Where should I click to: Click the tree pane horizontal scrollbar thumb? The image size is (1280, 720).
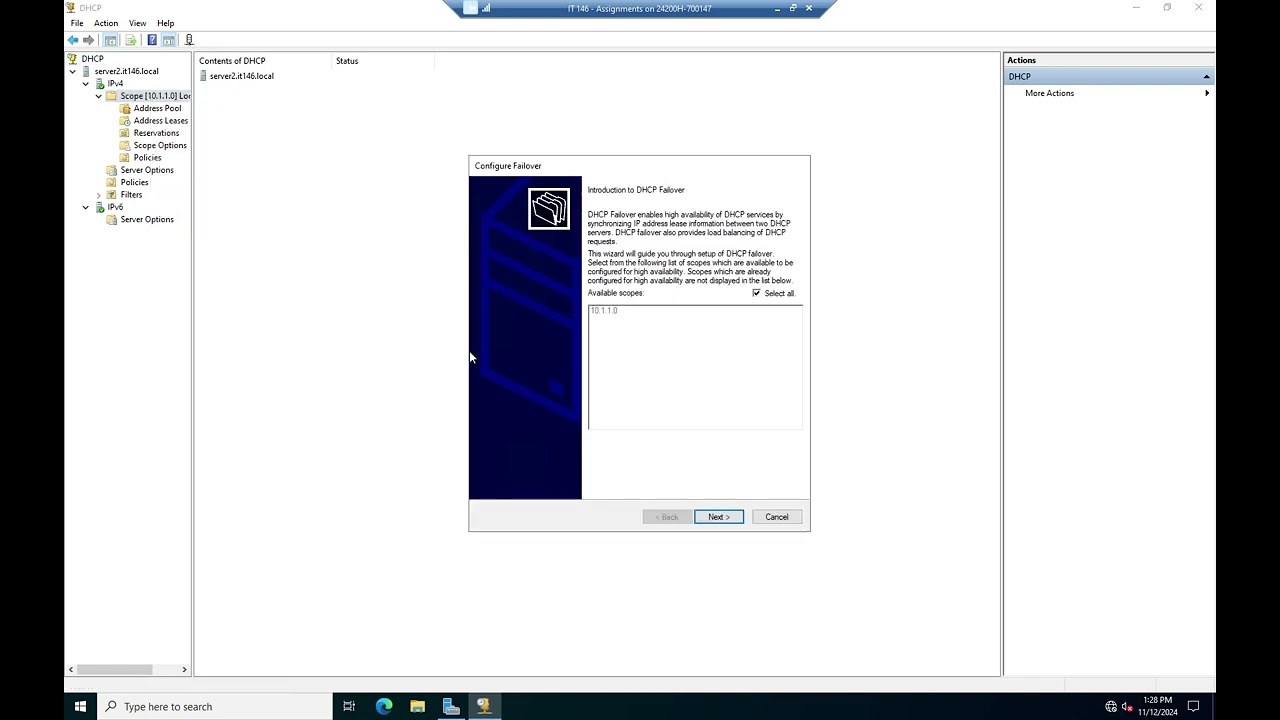coord(115,669)
